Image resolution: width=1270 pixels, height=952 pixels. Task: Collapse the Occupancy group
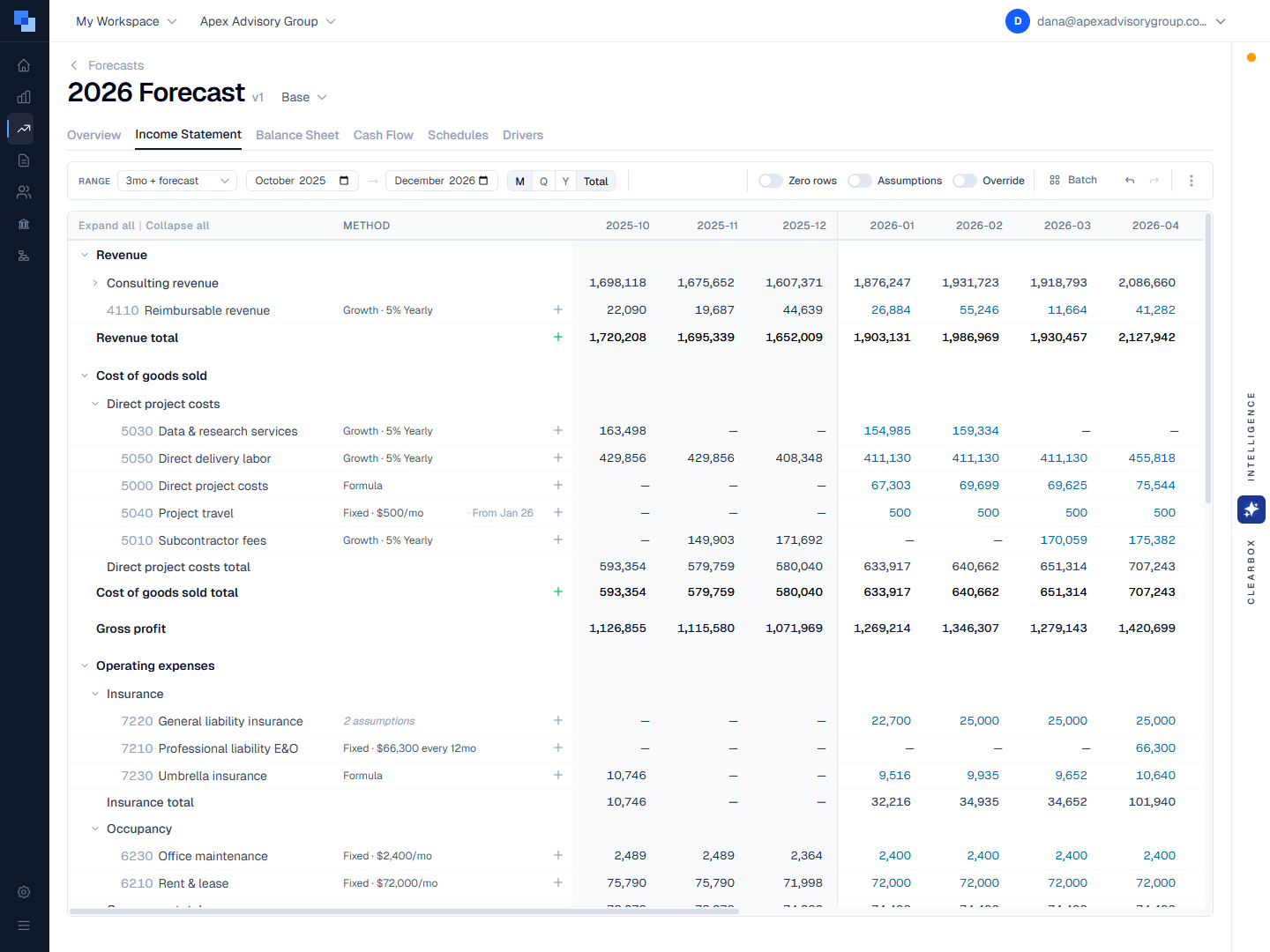(95, 829)
